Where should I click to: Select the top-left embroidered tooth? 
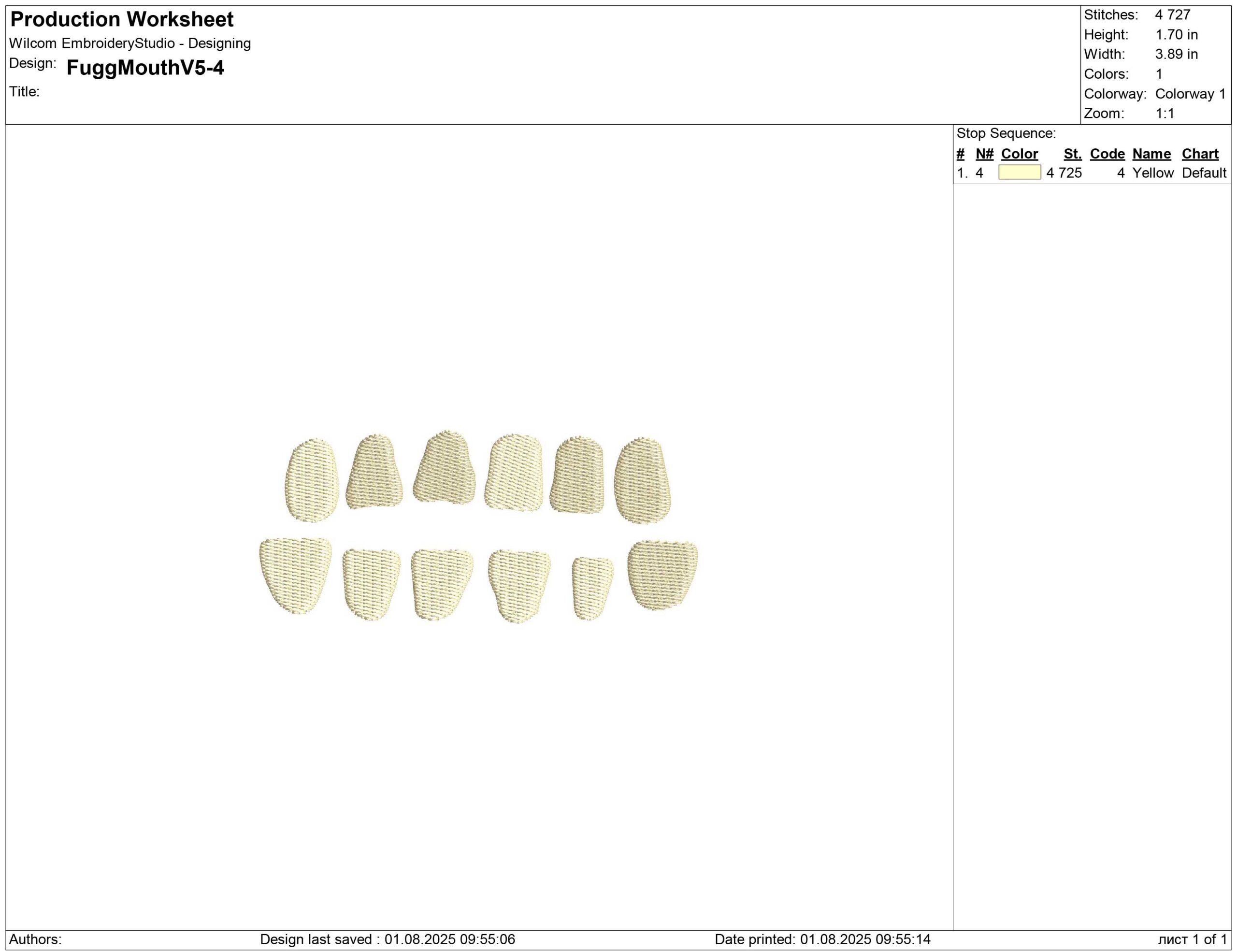(312, 480)
